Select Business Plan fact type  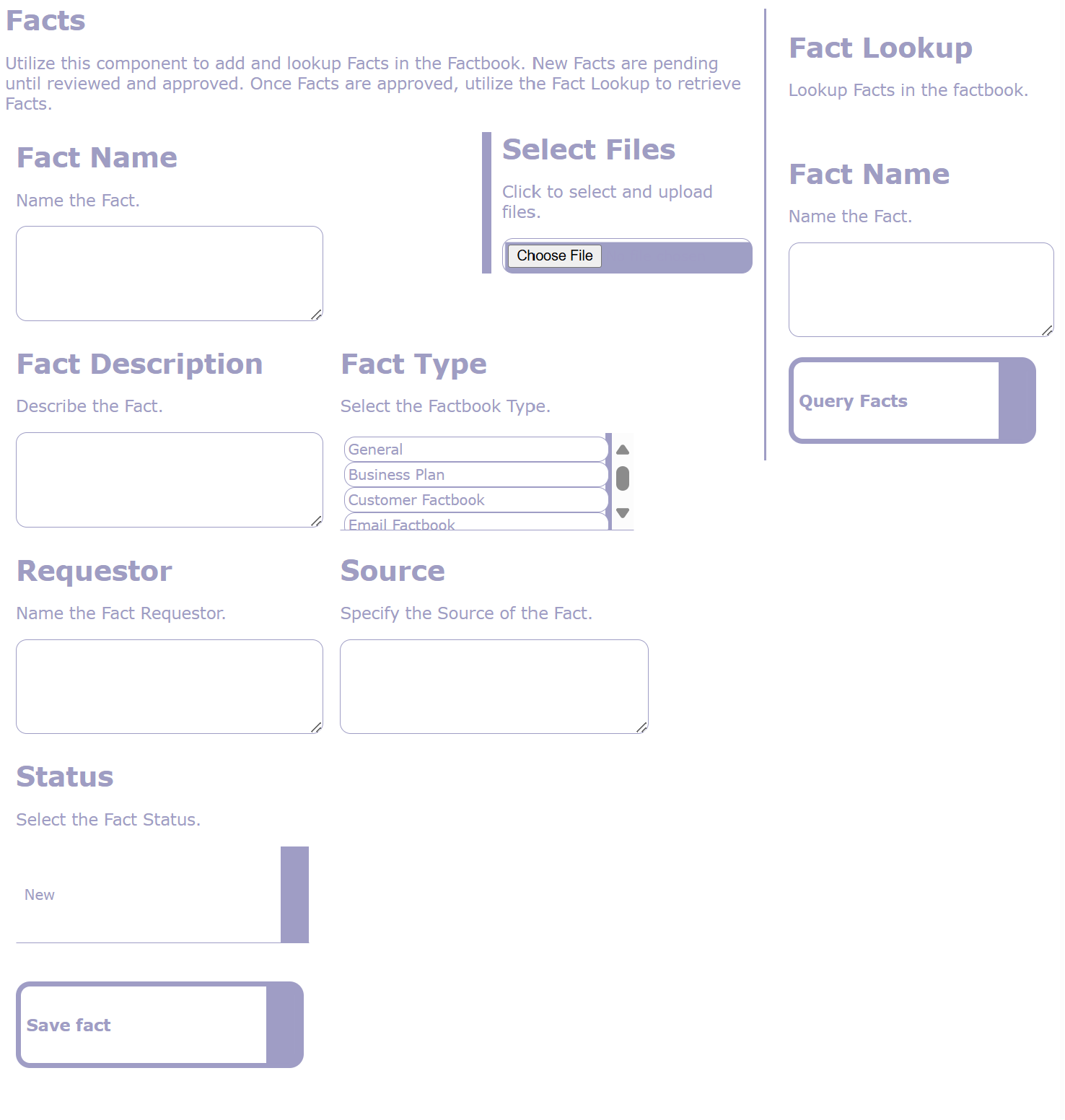tap(476, 475)
